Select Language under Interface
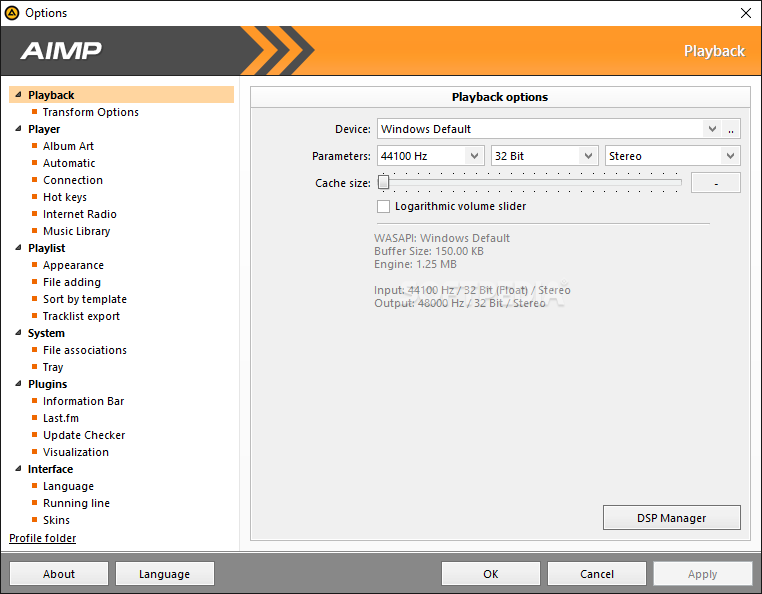The width and height of the screenshot is (762, 594). click(x=69, y=486)
